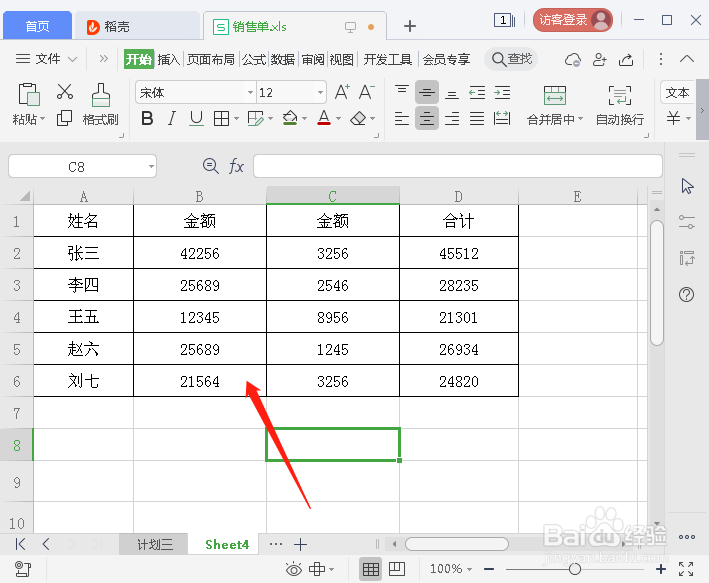Click the selection pointer icon in sidebar

click(x=687, y=186)
